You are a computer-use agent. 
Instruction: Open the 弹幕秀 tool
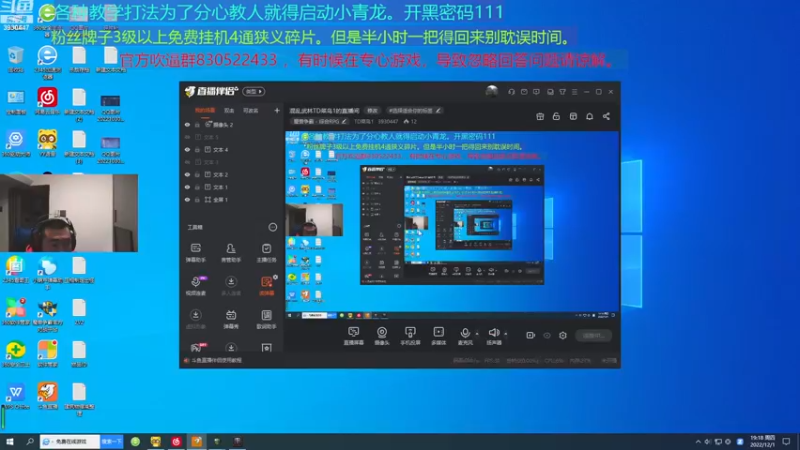(x=231, y=319)
